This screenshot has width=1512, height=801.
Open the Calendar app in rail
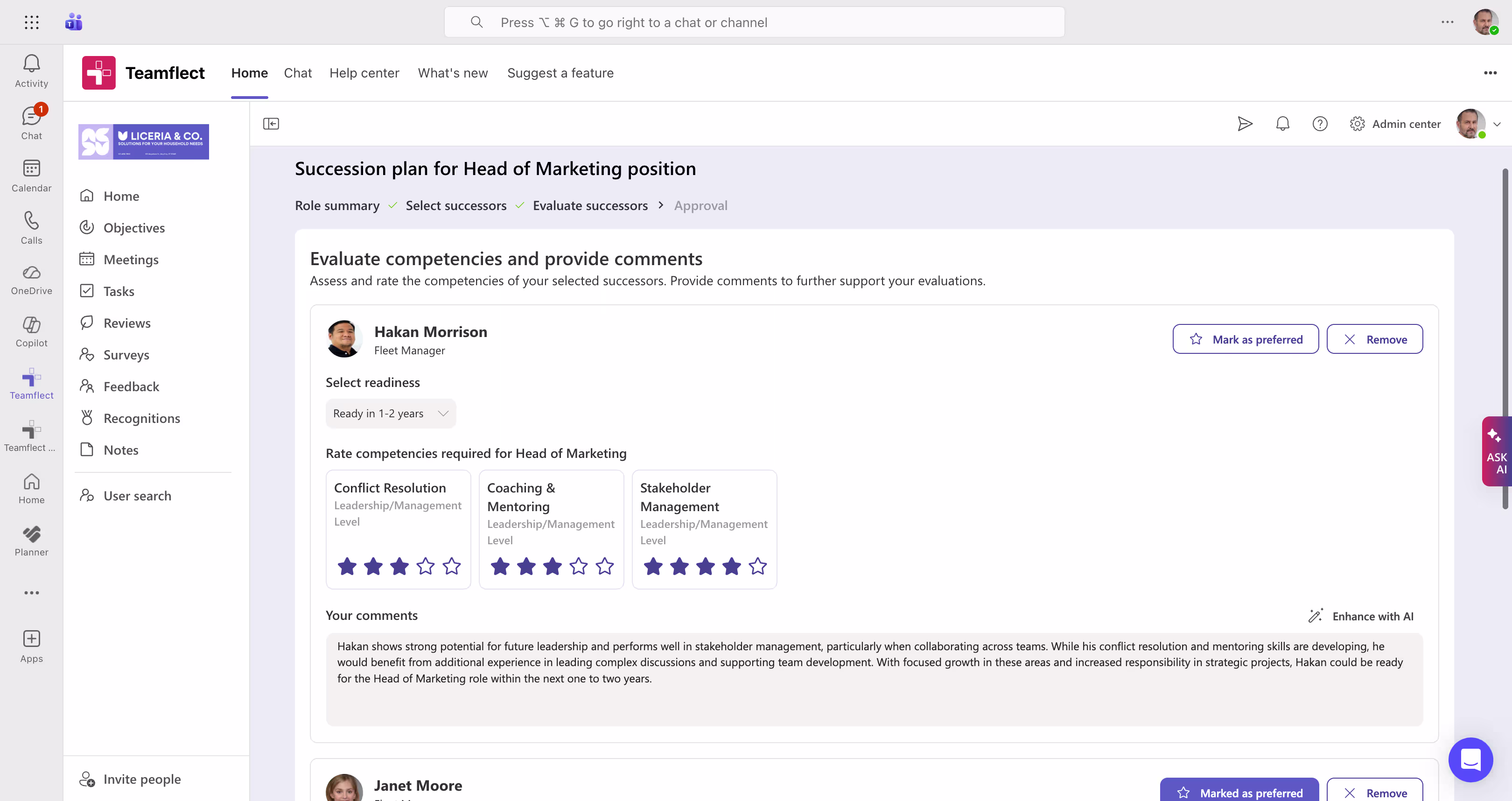click(32, 175)
